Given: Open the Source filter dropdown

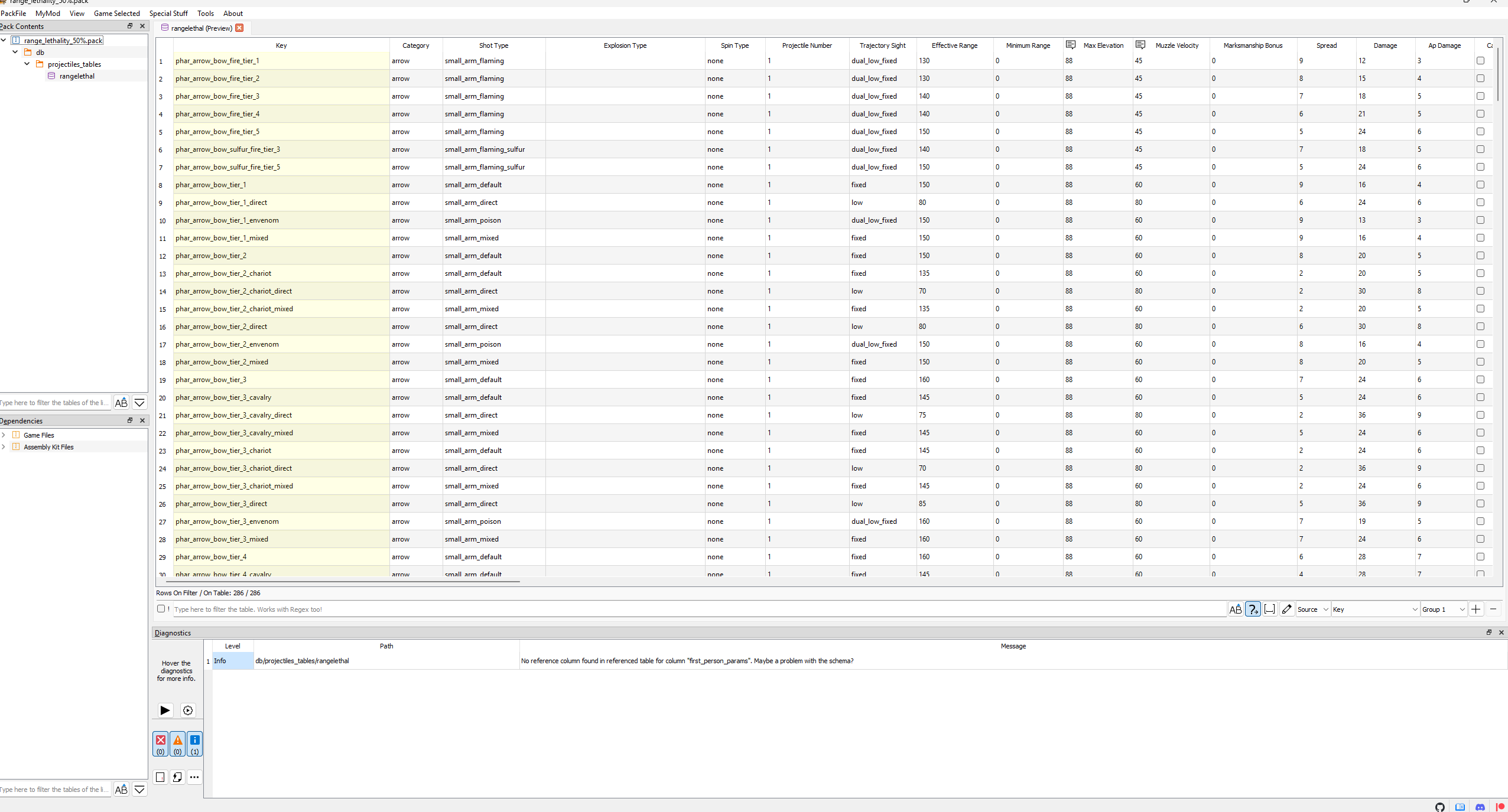Looking at the screenshot, I should [1313, 609].
